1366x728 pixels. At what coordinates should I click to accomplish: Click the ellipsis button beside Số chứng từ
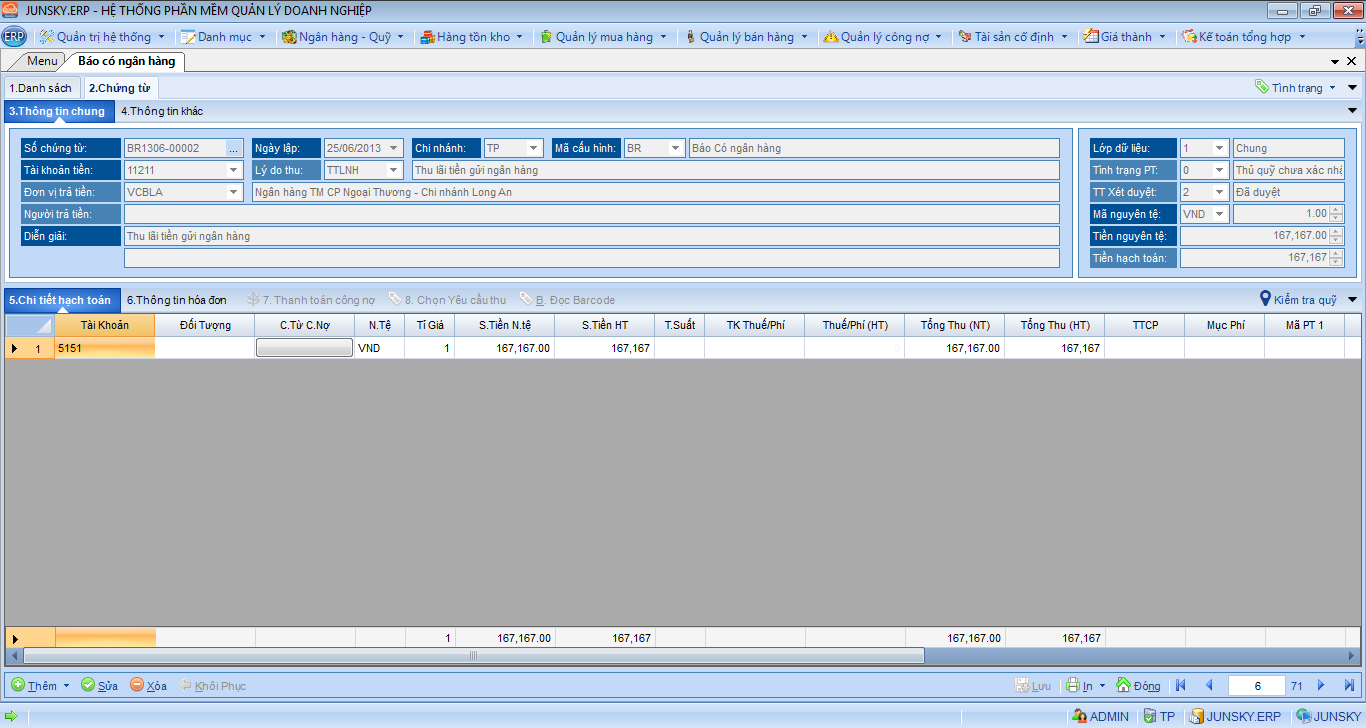click(234, 148)
